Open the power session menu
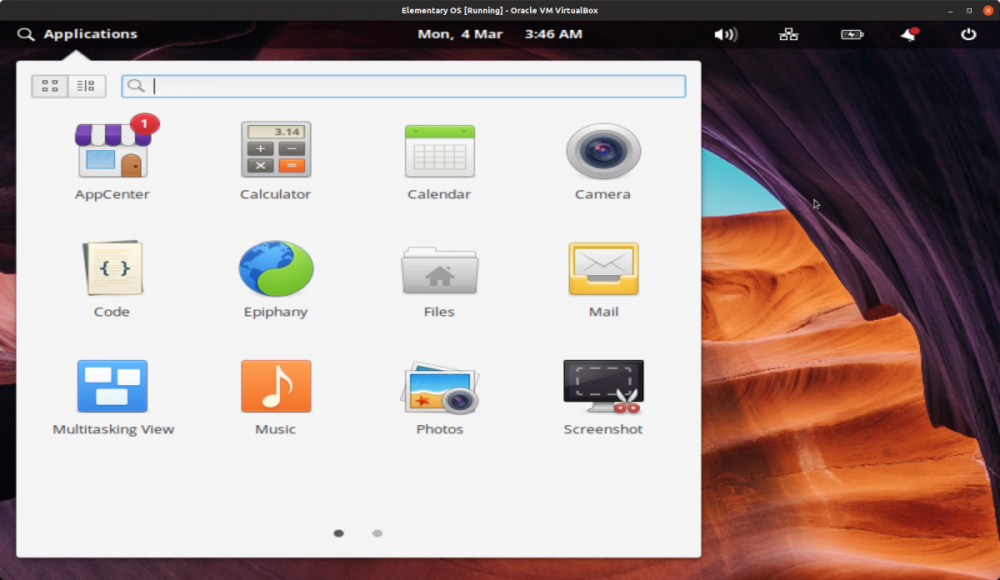This screenshot has height=580, width=1000. coord(968,34)
